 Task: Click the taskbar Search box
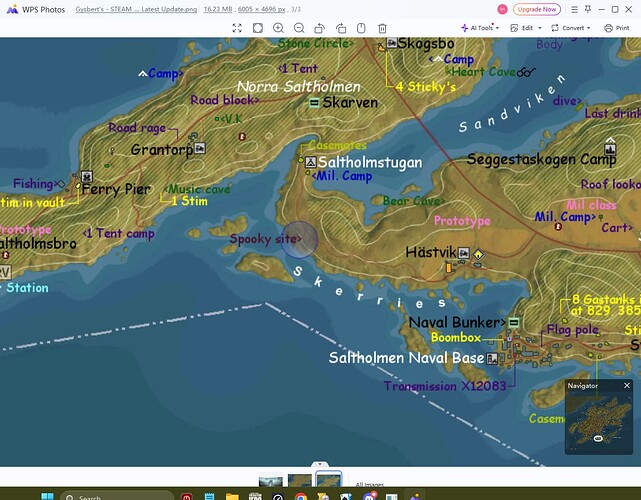[118, 496]
